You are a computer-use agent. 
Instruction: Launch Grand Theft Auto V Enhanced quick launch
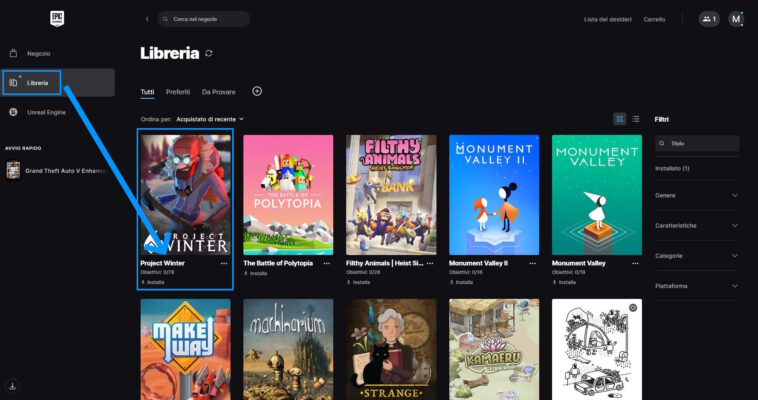[56, 171]
